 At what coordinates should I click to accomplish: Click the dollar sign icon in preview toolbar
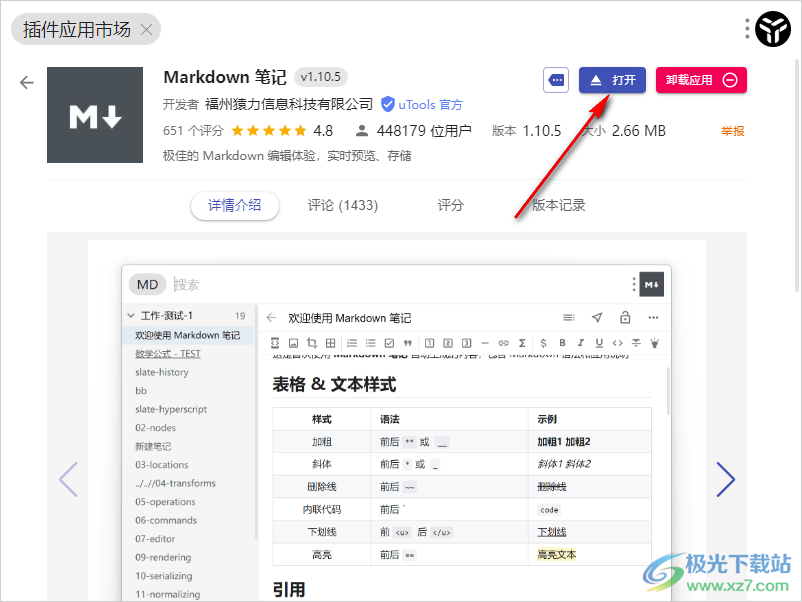click(543, 343)
